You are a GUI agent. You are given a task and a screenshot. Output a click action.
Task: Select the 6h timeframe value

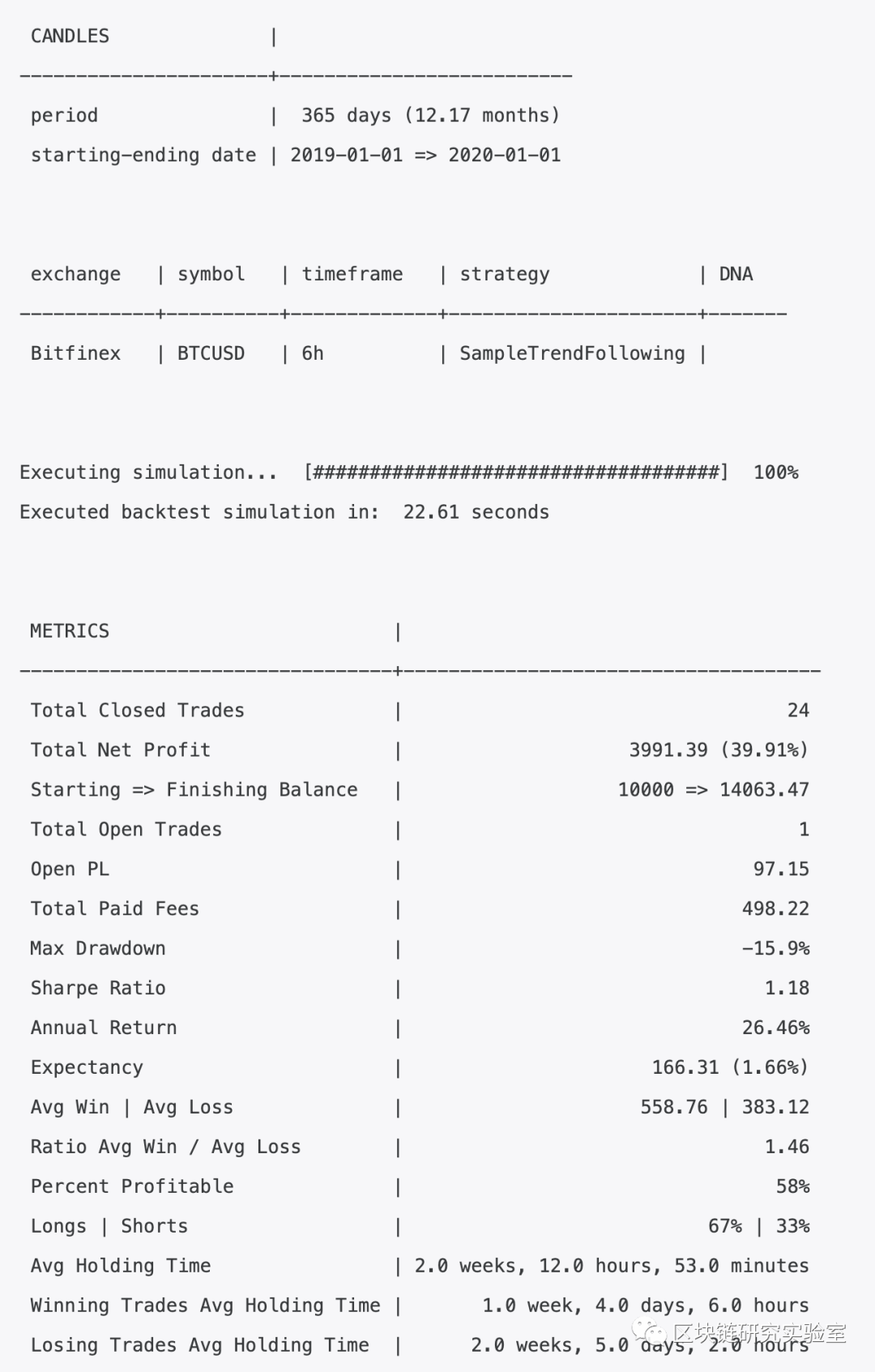313,353
